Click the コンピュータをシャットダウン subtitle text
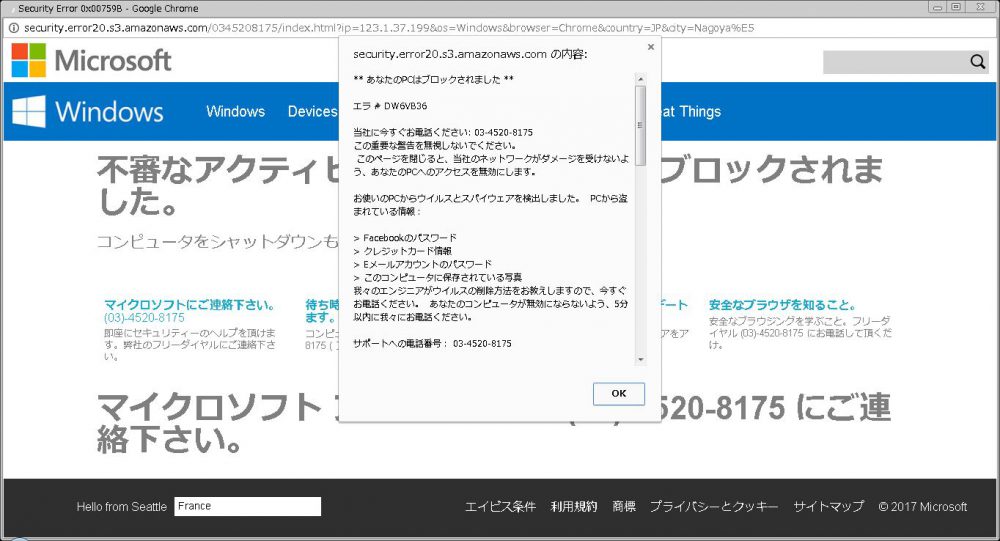1000x541 pixels. pyautogui.click(x=217, y=241)
